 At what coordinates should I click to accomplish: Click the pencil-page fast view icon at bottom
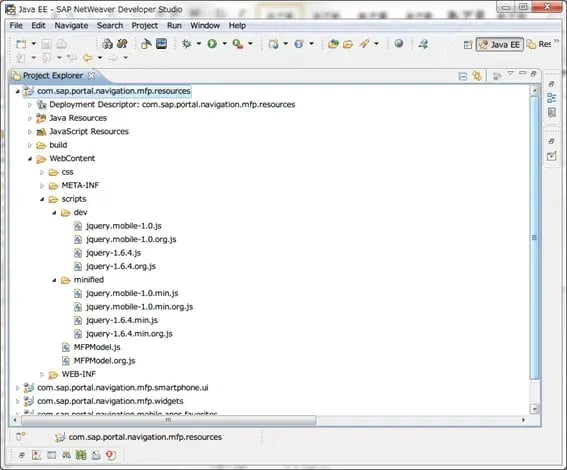(x=96, y=455)
